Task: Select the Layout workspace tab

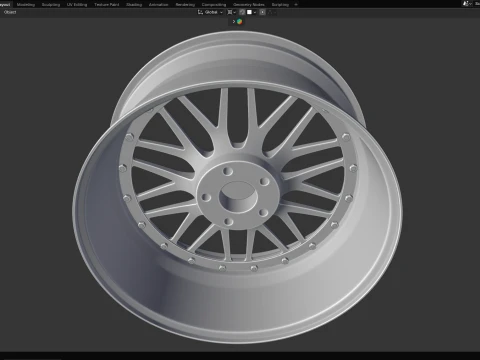Action: [5, 5]
